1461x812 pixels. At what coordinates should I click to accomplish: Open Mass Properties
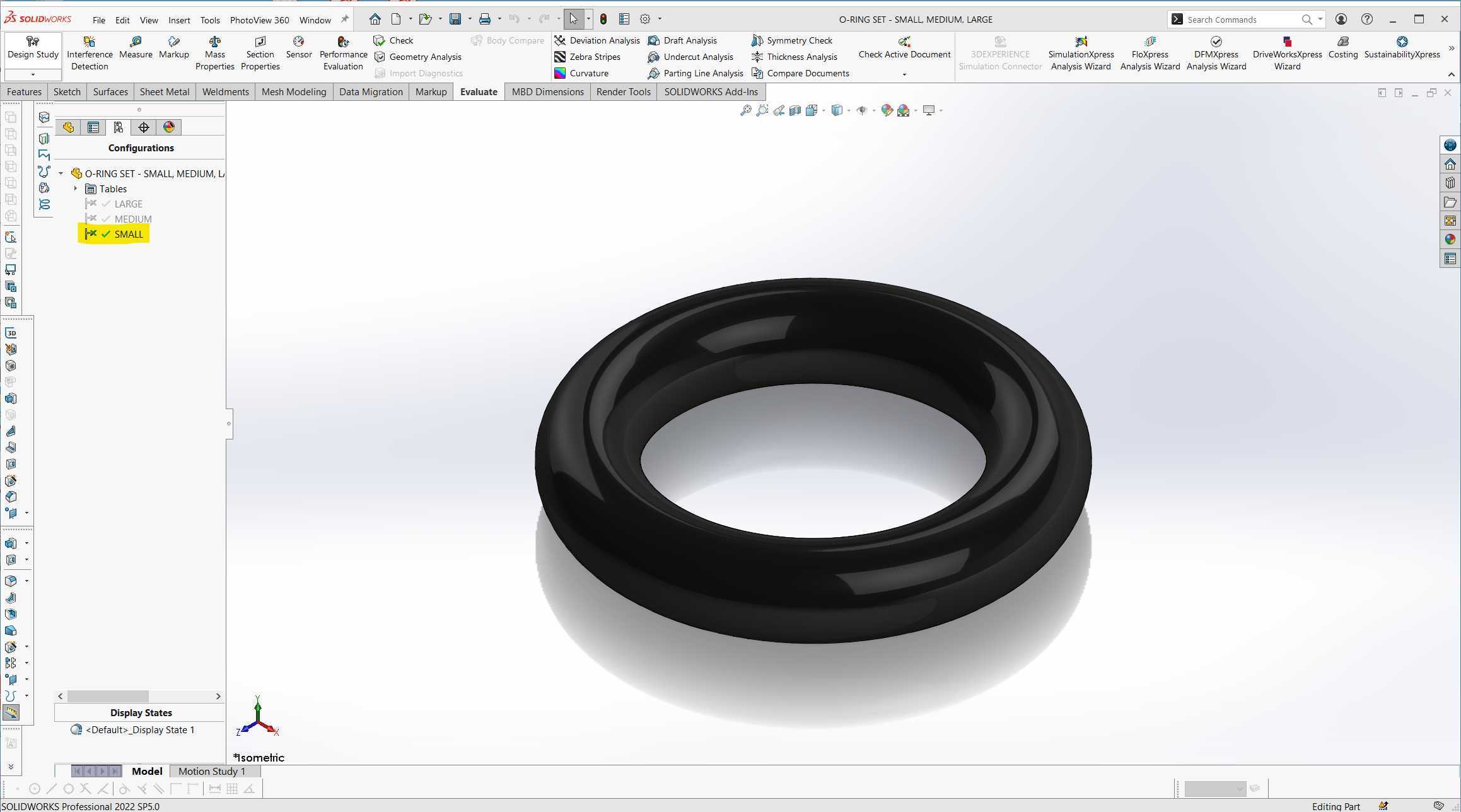(214, 54)
